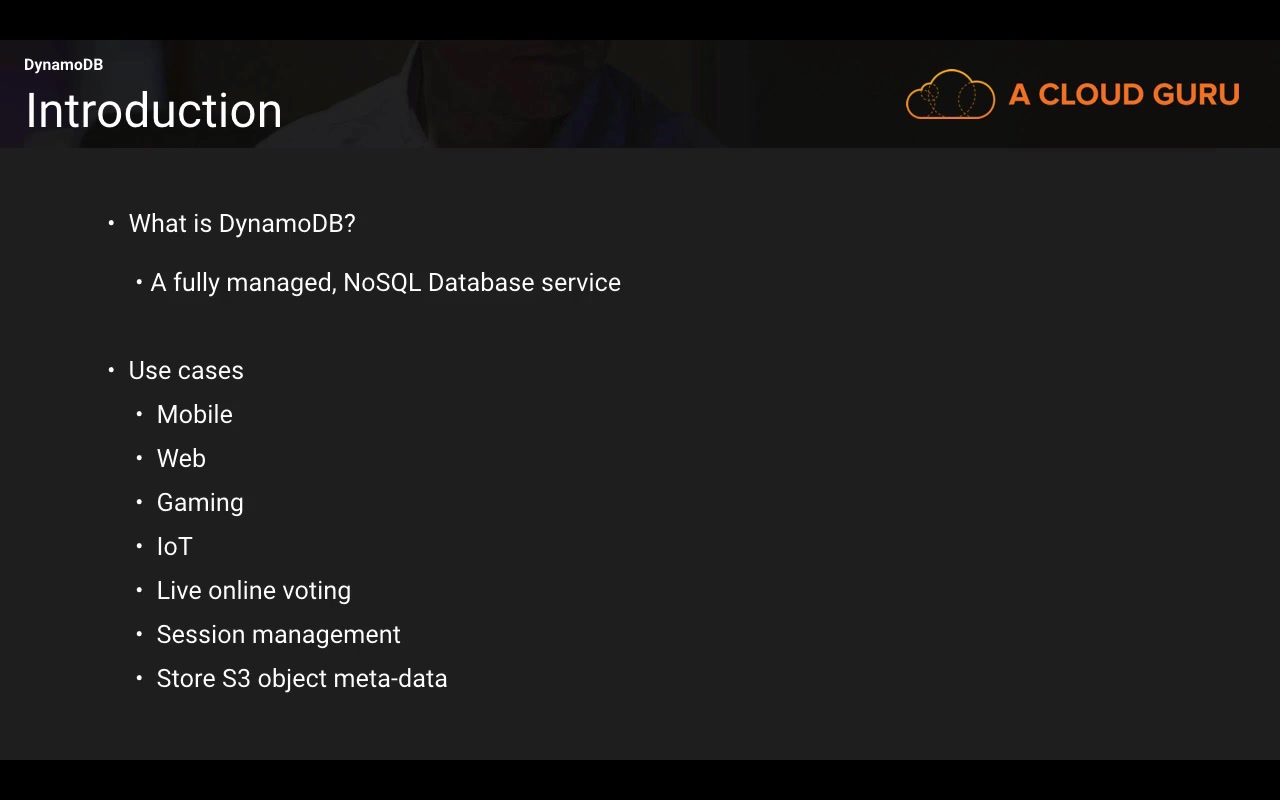Click the small DynamoDB section label
Image resolution: width=1280 pixels, height=800 pixels.
(x=63, y=65)
